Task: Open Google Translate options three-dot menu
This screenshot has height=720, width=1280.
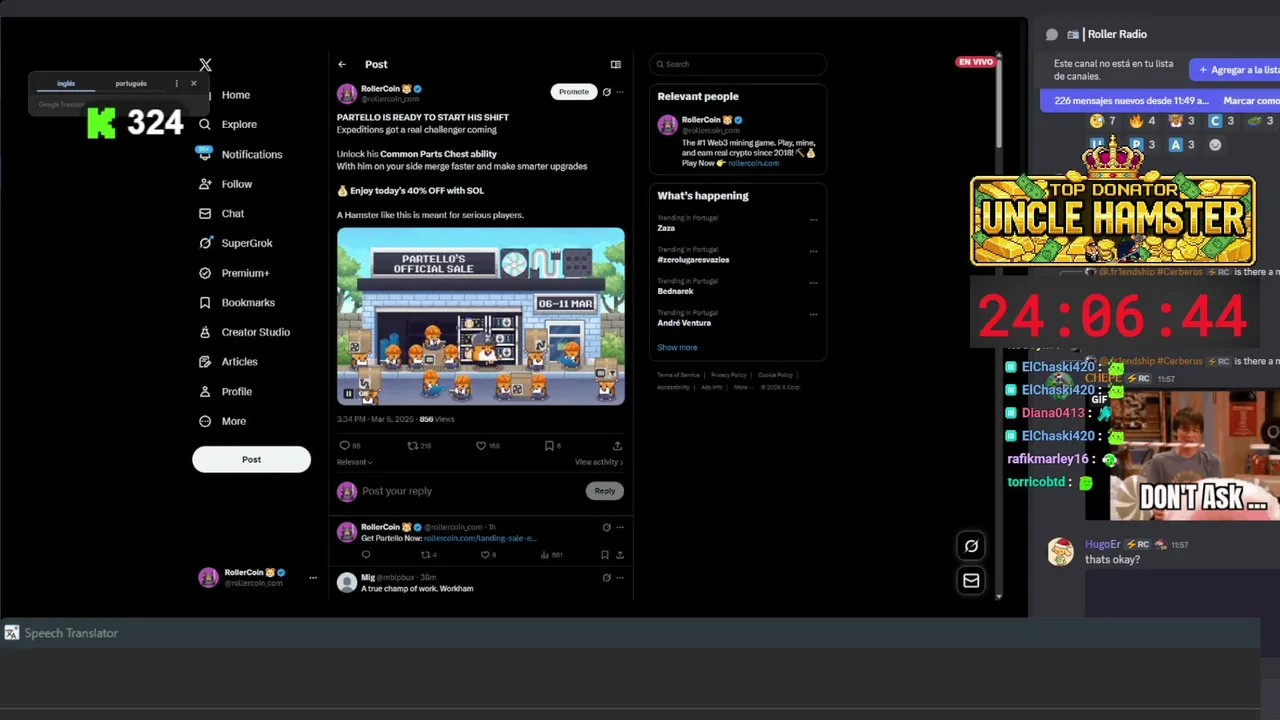Action: pyautogui.click(x=176, y=84)
